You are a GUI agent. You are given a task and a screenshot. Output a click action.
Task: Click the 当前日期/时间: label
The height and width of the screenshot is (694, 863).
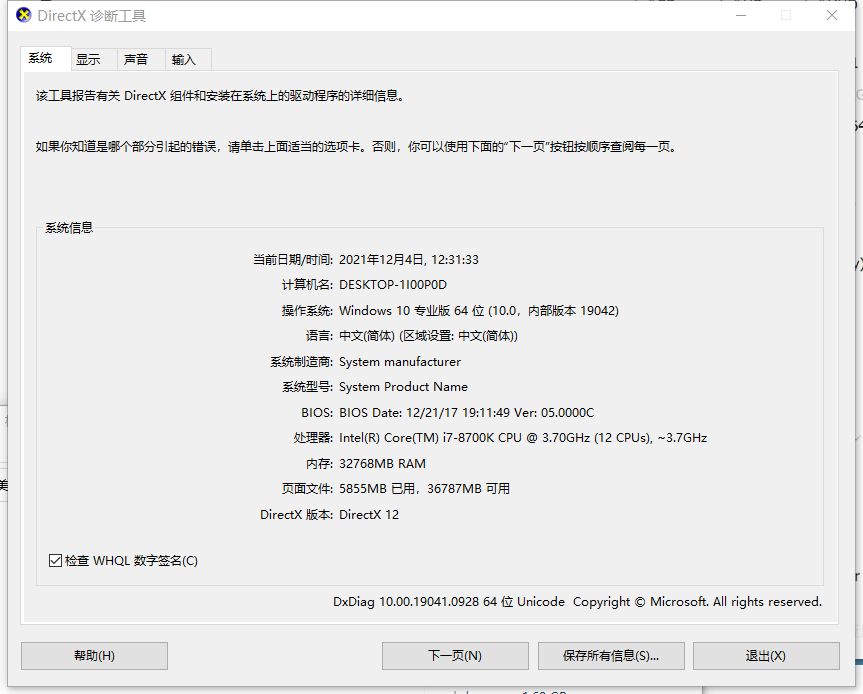point(293,259)
